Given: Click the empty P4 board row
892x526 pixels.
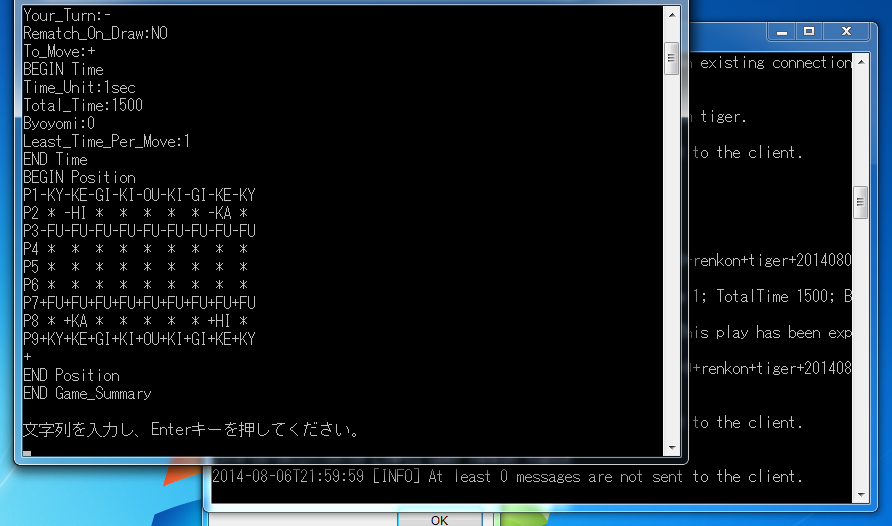Looking at the screenshot, I should click(x=136, y=249).
